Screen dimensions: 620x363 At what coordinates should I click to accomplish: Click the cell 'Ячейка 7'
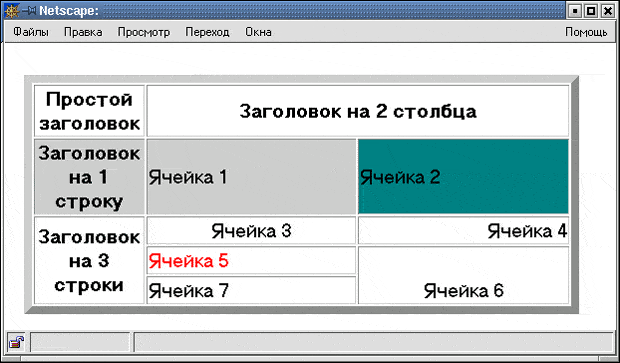click(251, 290)
